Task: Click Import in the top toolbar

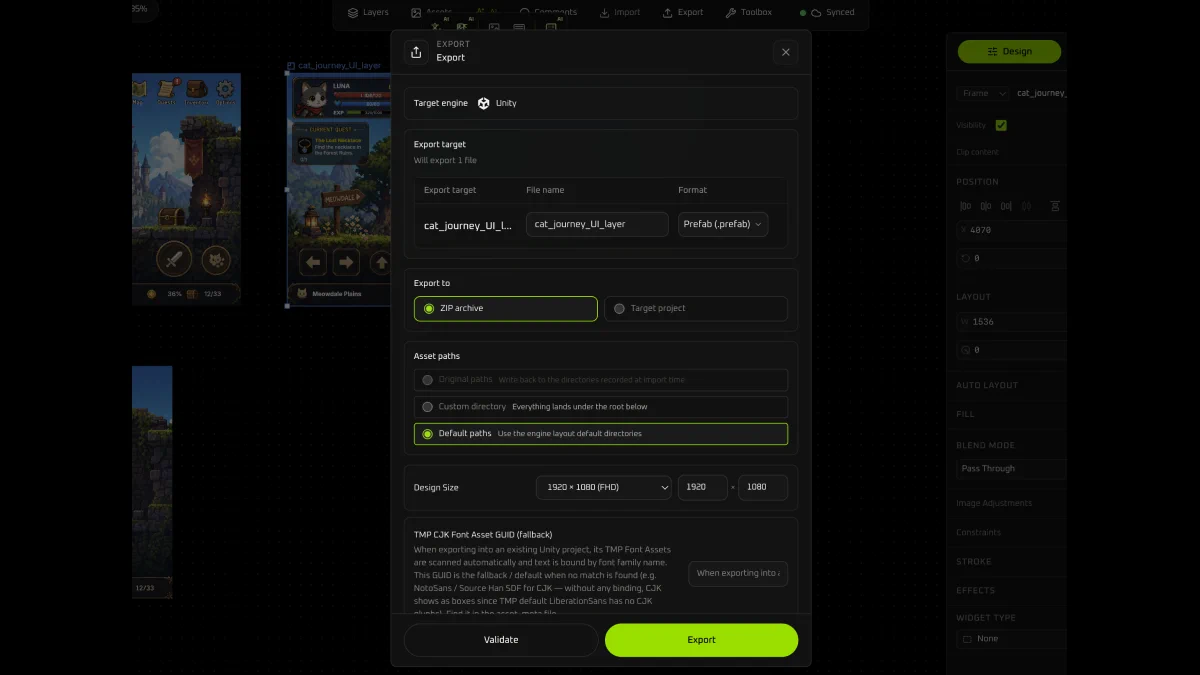Action: 620,13
